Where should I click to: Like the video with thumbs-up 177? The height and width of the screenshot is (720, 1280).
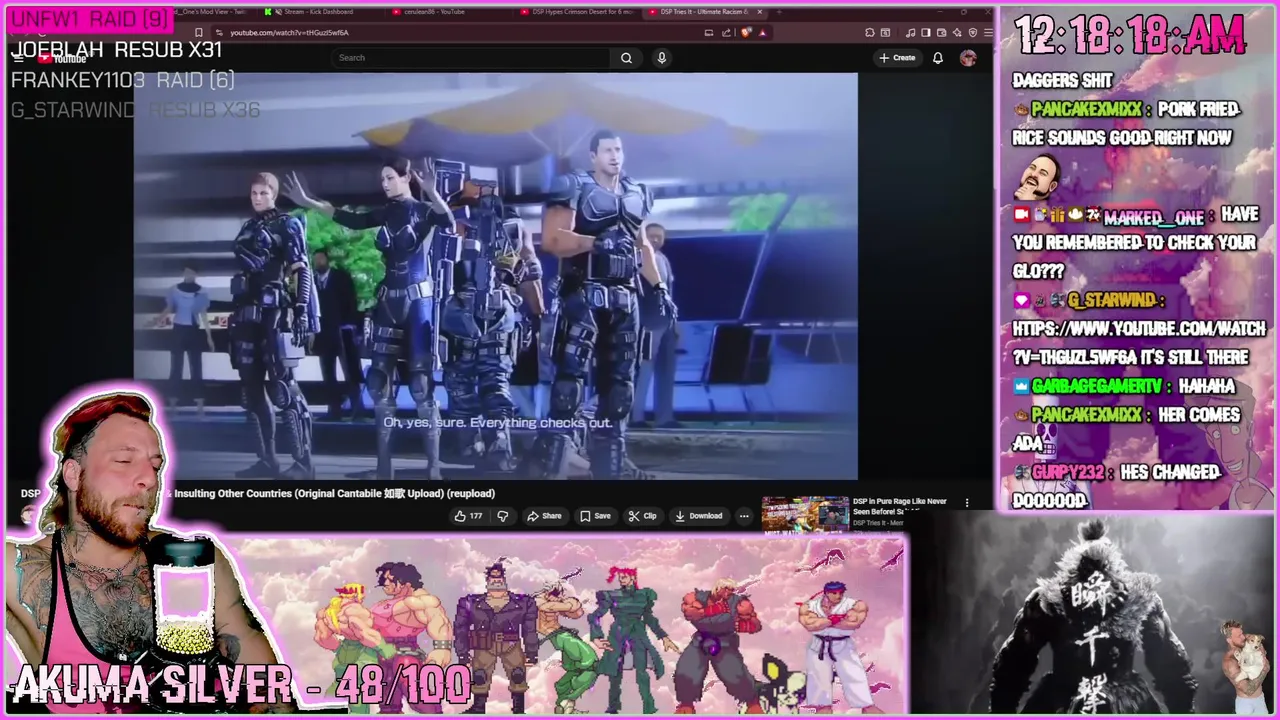pos(468,516)
